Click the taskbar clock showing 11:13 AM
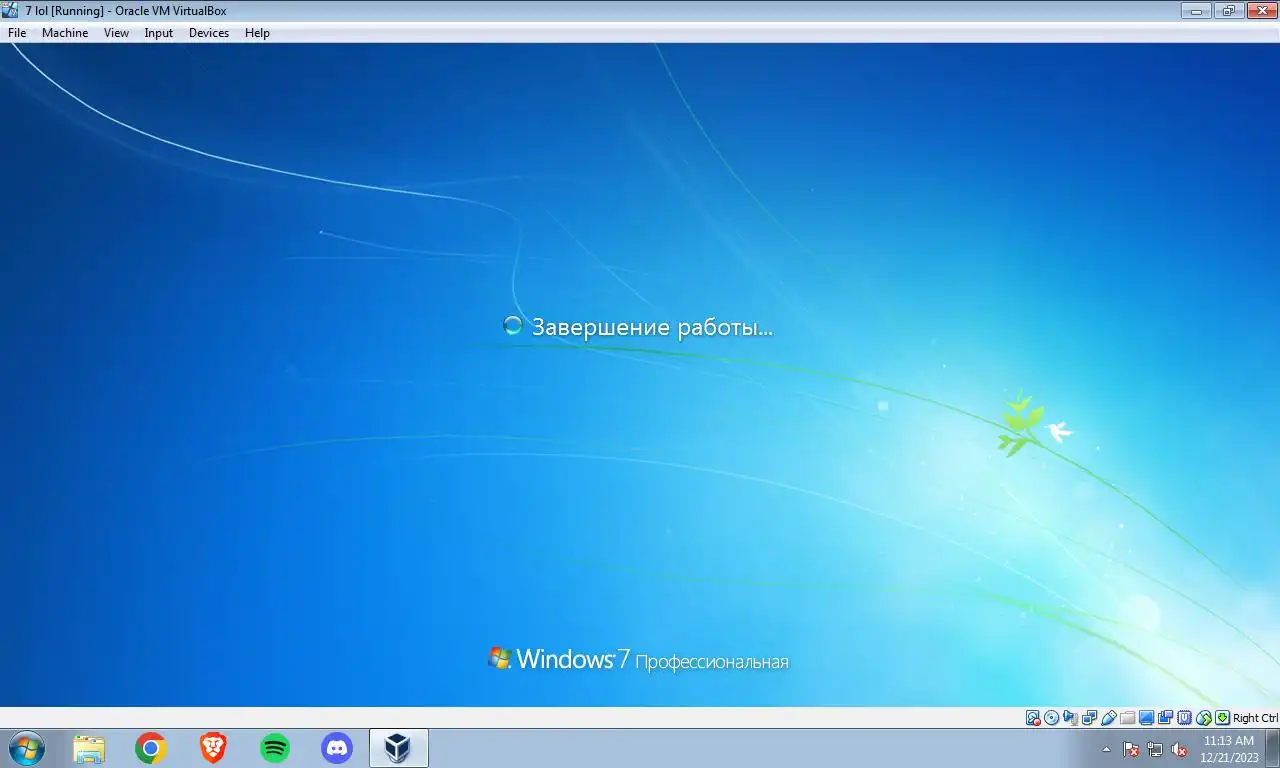The image size is (1280, 768). 1229,749
